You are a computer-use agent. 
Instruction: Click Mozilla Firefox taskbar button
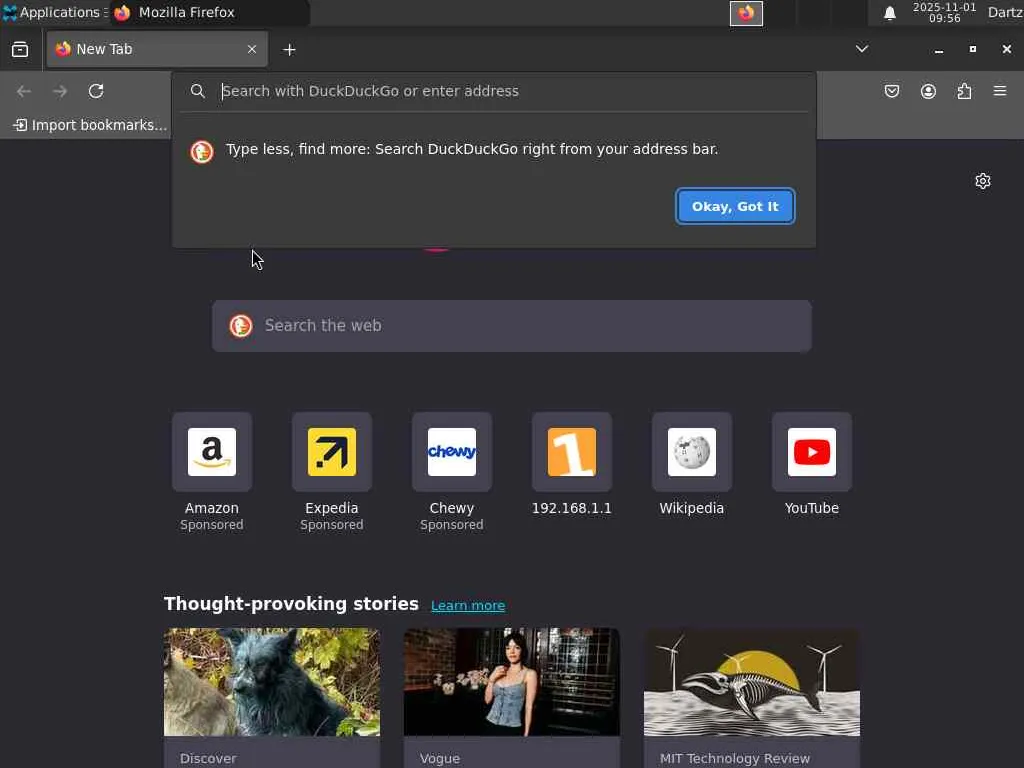tap(210, 12)
